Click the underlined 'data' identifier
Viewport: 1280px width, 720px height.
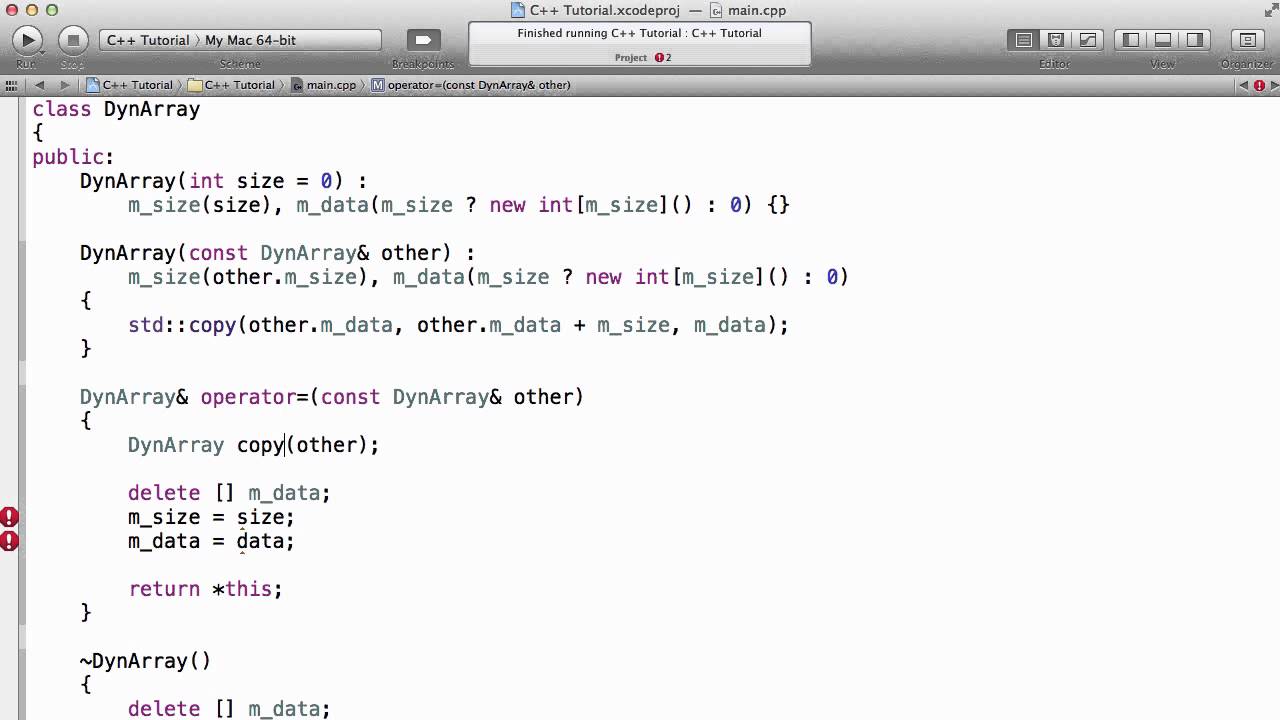click(x=260, y=541)
